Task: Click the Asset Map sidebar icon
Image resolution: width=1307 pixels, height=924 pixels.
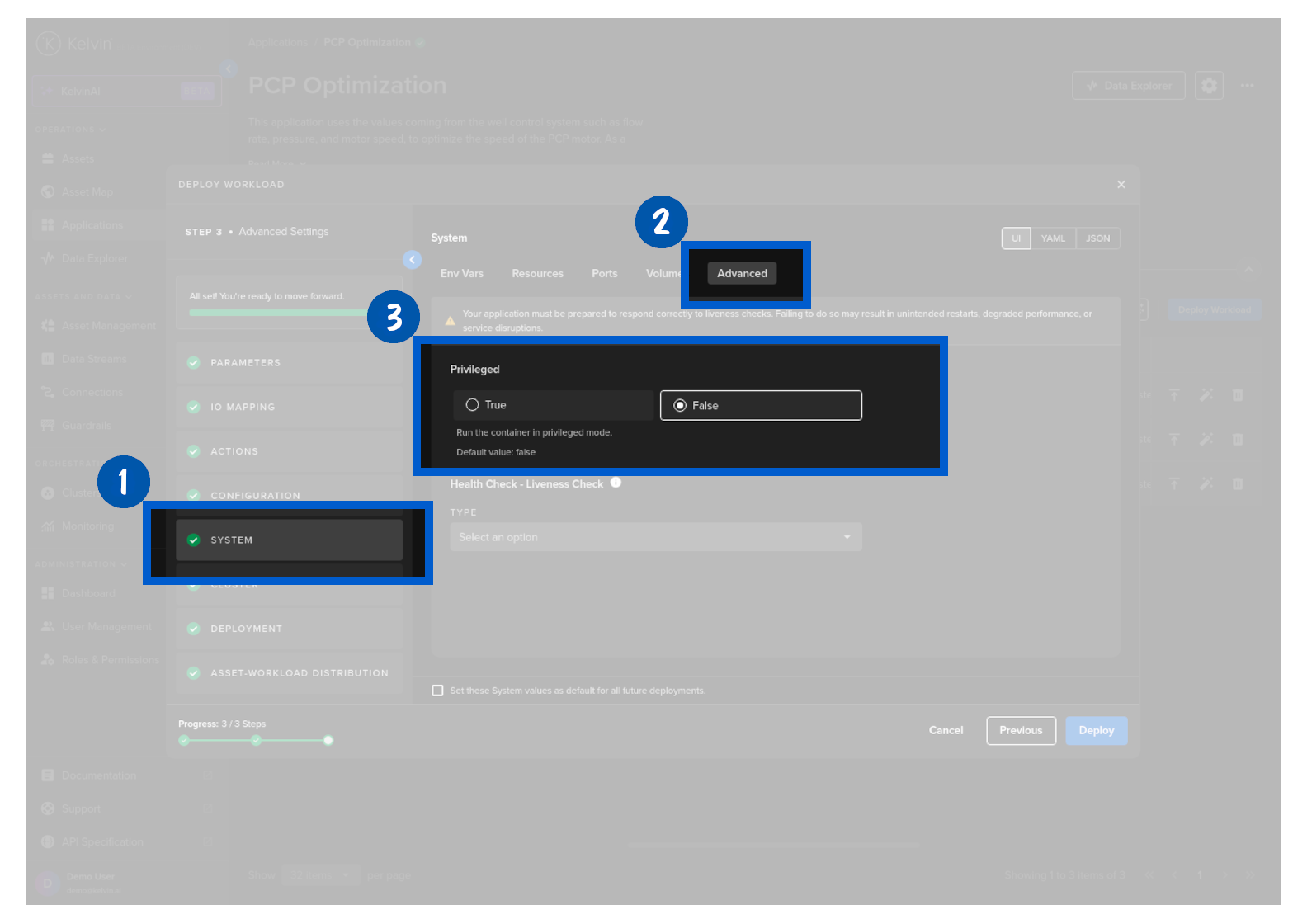Action: coord(48,192)
